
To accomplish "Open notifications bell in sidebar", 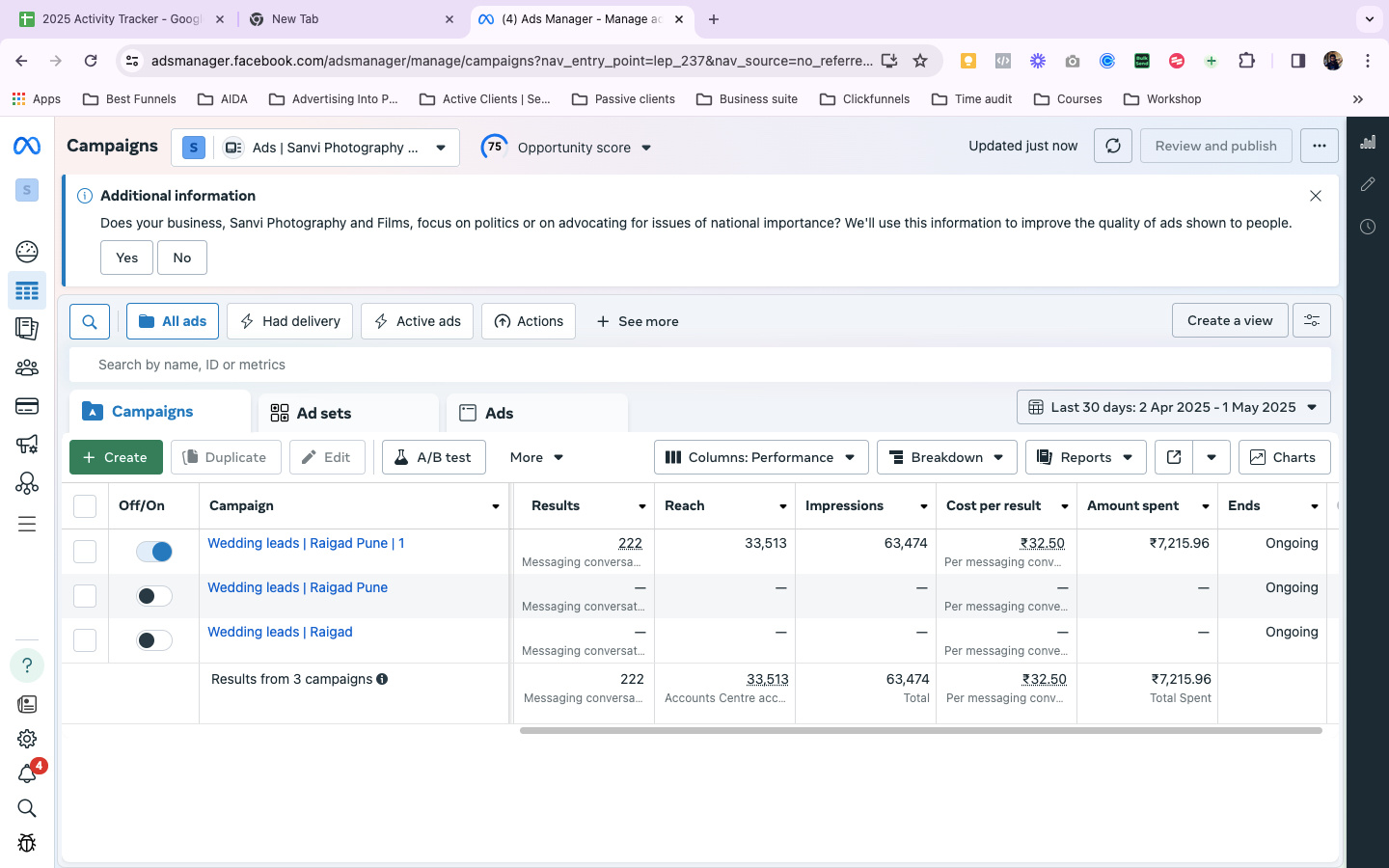I will tap(27, 774).
